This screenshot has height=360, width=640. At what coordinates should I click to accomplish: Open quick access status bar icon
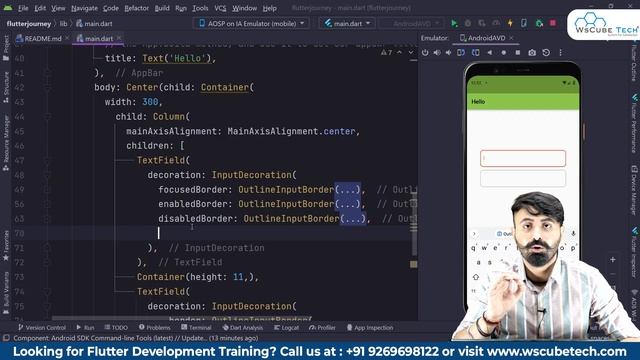tap(6, 338)
